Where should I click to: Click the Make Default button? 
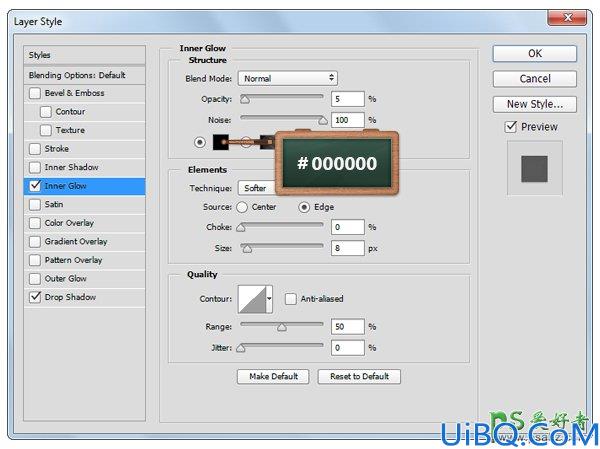[273, 376]
